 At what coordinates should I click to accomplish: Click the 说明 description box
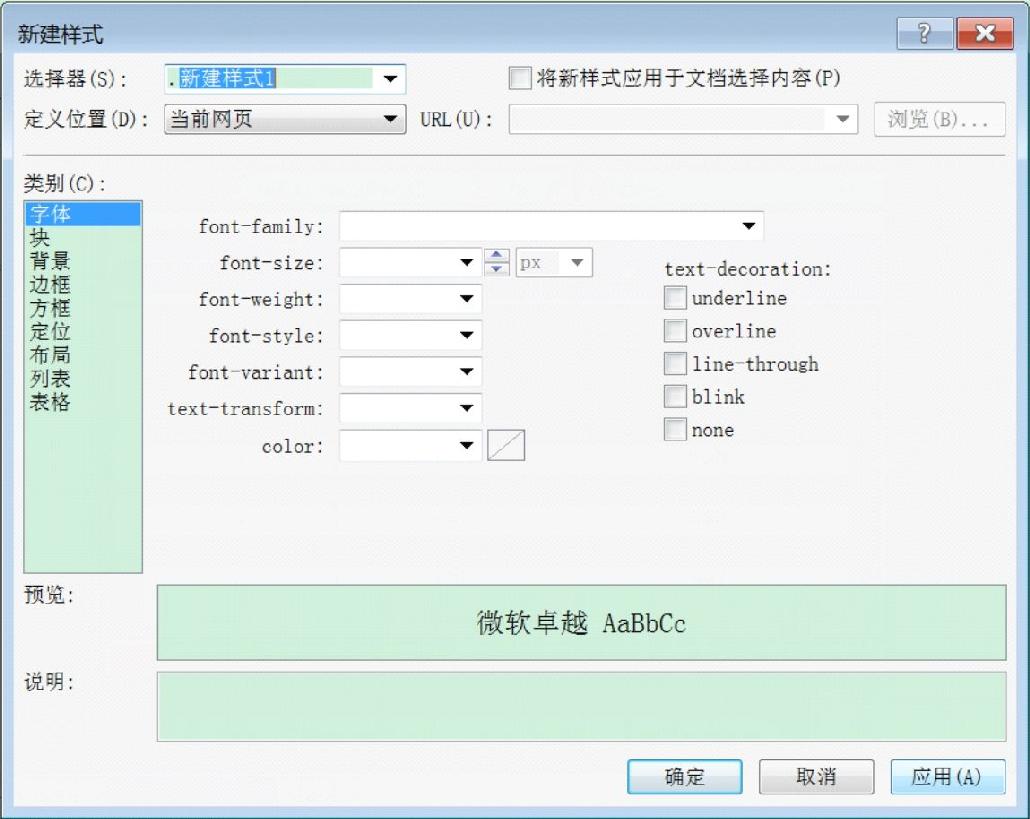(x=581, y=707)
